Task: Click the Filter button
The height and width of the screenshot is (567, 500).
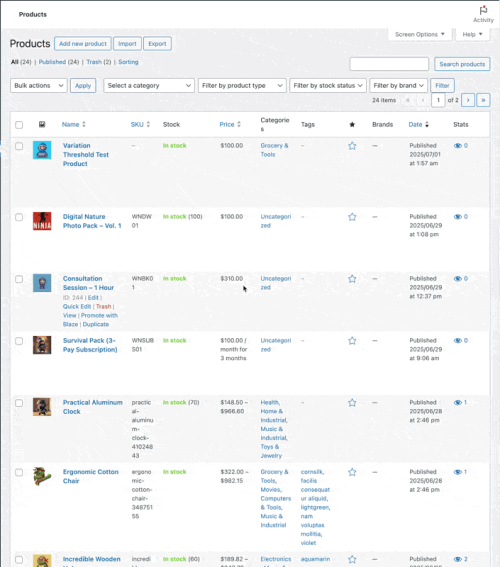Action: (x=442, y=86)
